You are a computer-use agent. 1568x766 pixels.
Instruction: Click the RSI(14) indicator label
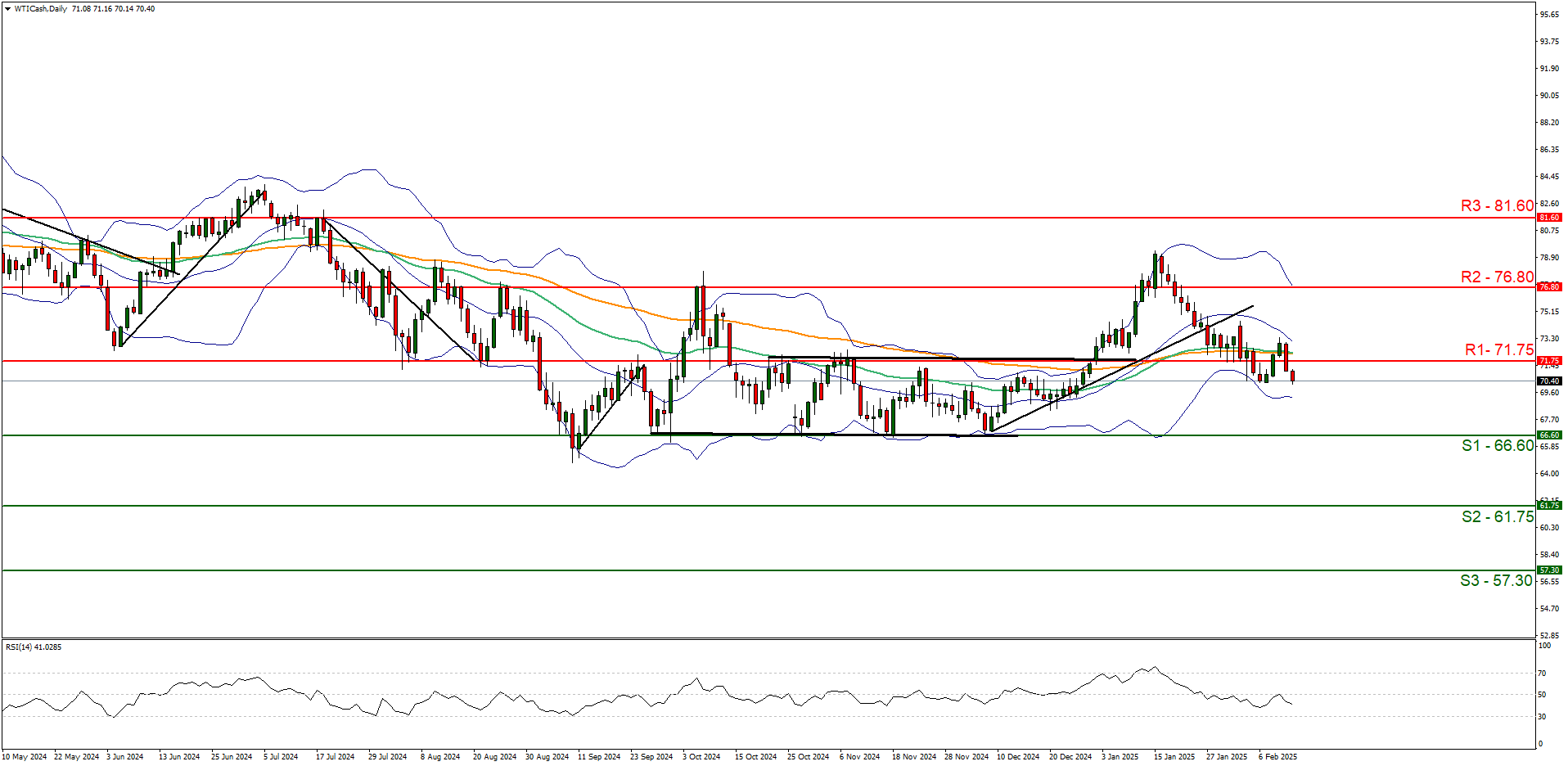34,647
